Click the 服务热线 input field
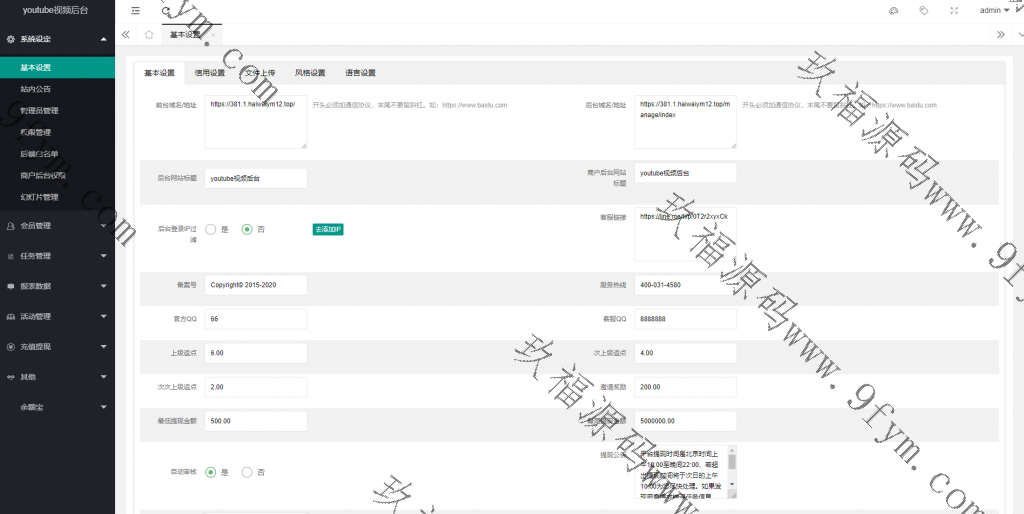Screen dimensions: 1024x514 (685, 285)
